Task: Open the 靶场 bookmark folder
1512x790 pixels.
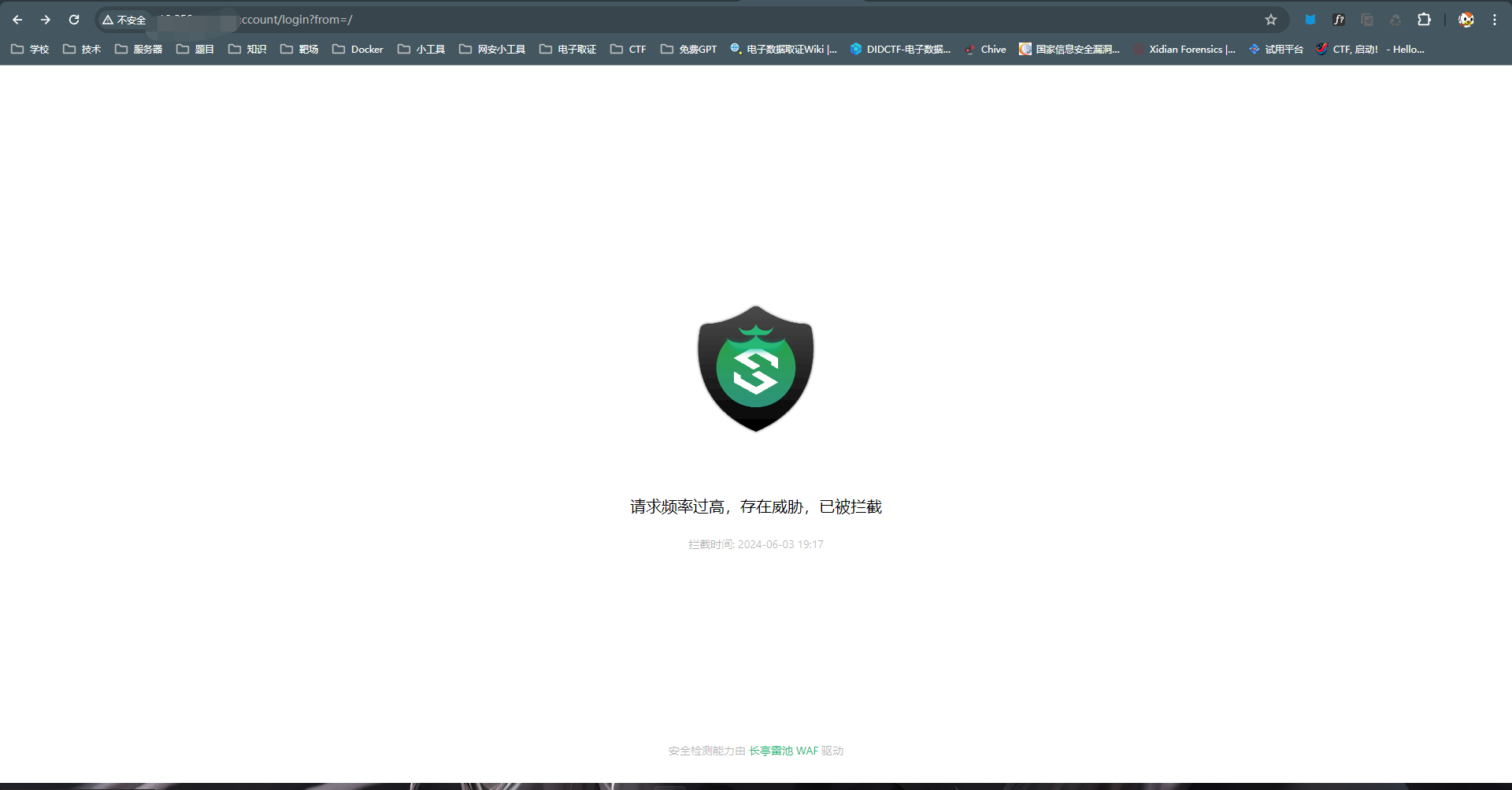Action: (x=299, y=49)
